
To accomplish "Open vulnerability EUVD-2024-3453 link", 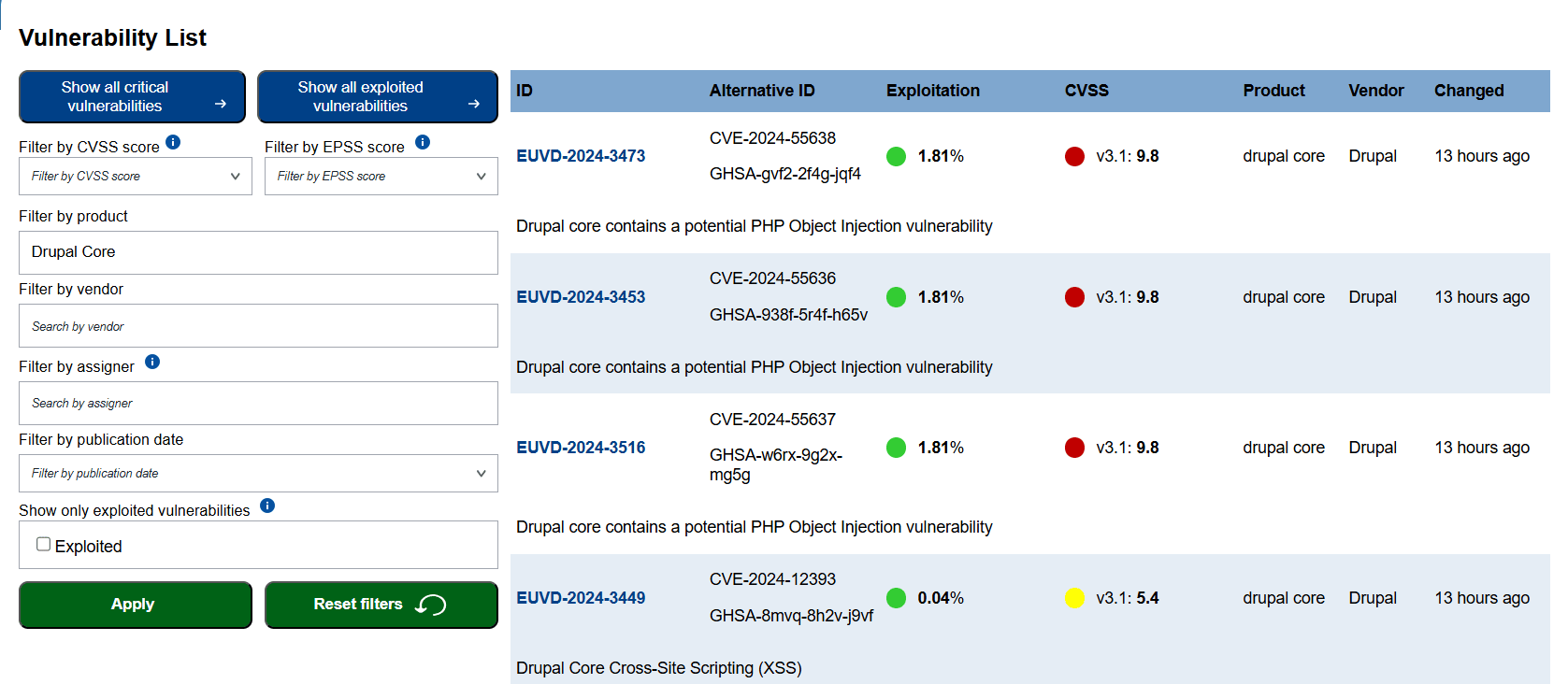I will pos(581,297).
